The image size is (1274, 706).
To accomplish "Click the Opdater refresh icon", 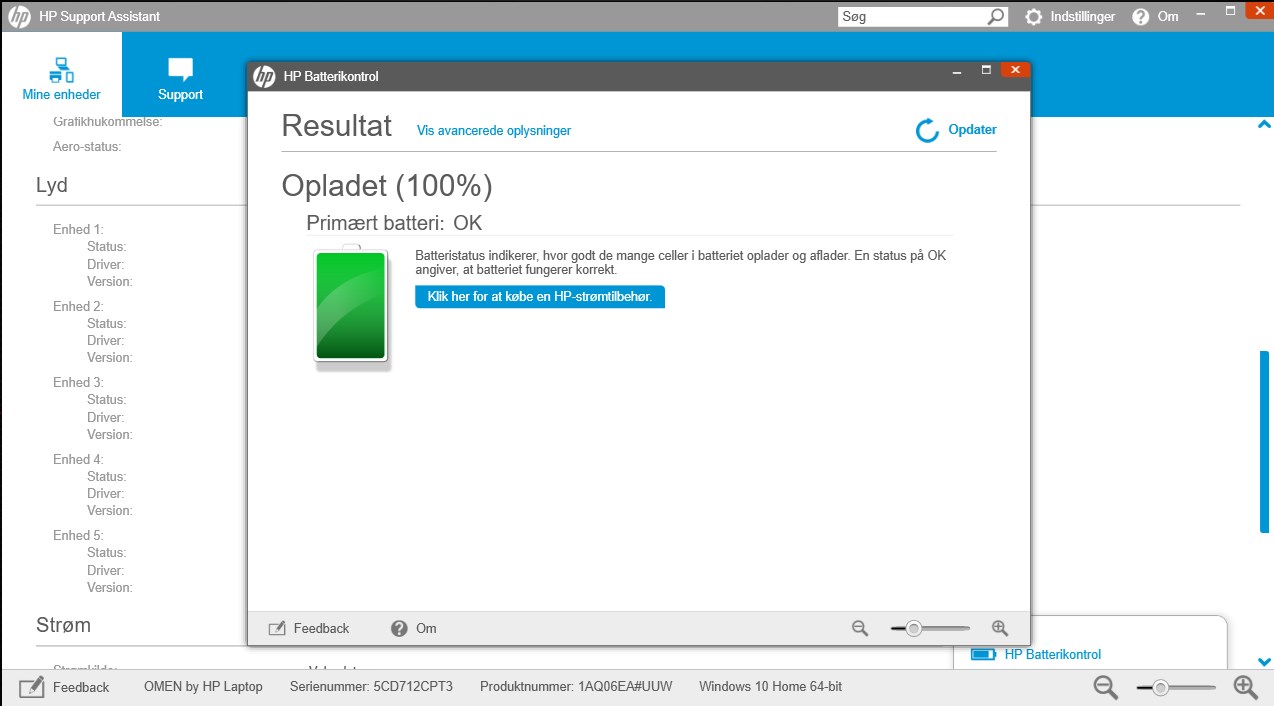I will point(928,130).
